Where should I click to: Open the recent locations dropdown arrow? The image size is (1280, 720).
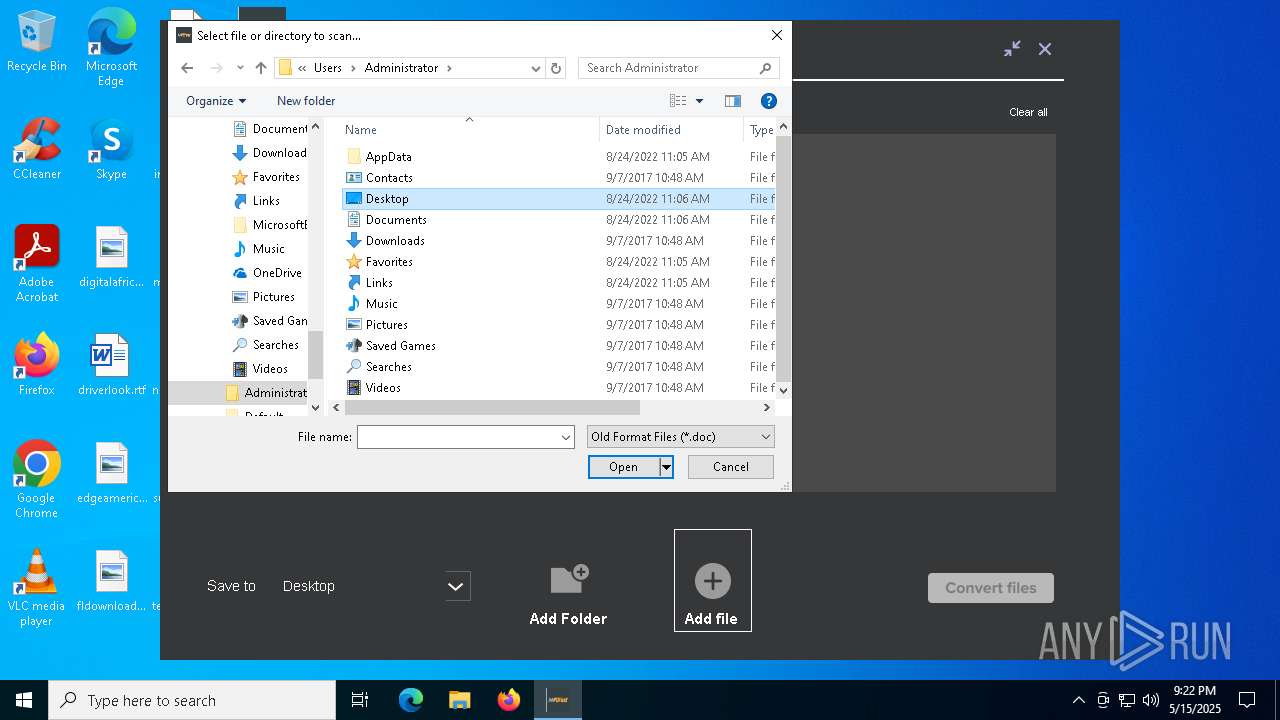240,68
